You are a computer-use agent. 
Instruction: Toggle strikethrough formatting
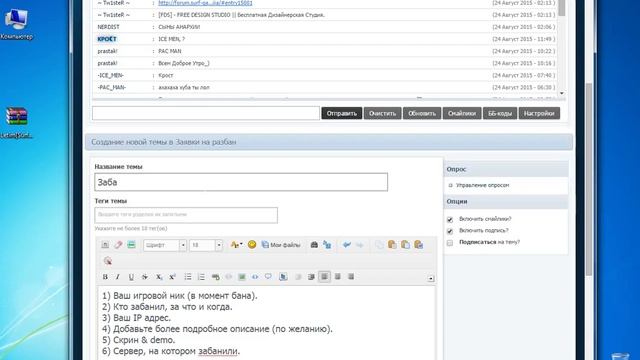[x=144, y=277]
